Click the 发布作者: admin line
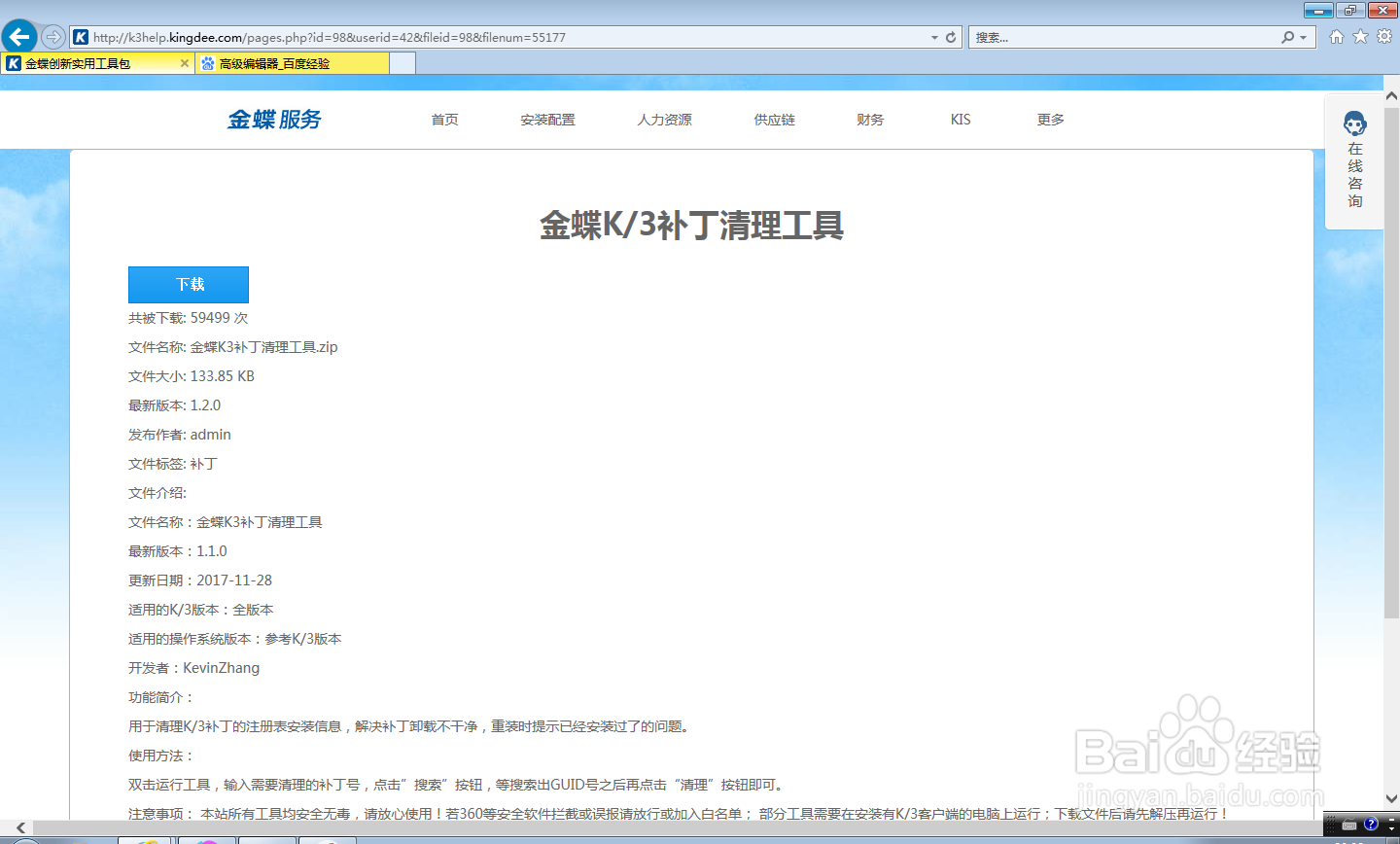 [180, 435]
